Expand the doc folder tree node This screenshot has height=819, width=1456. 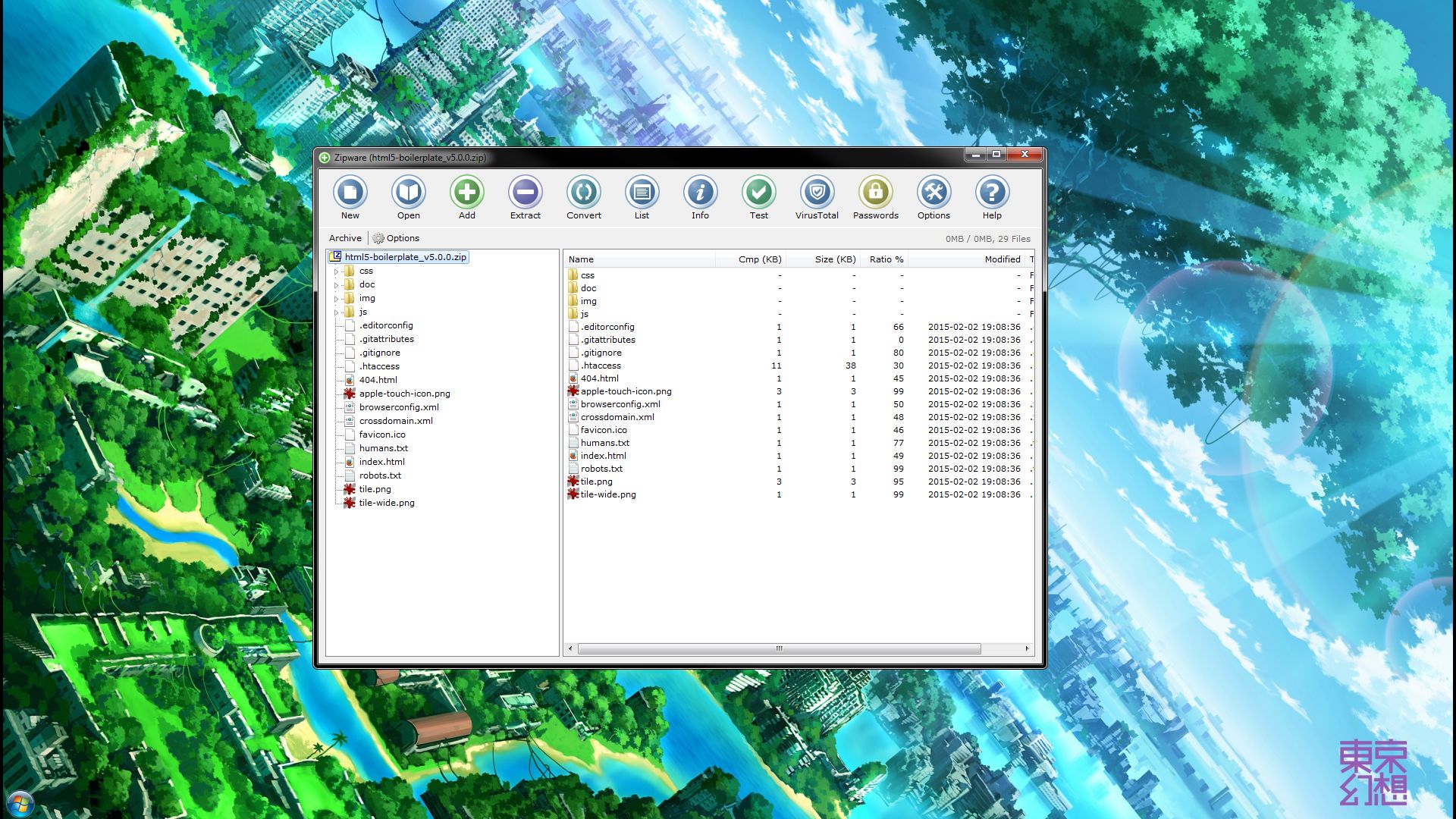tap(337, 285)
